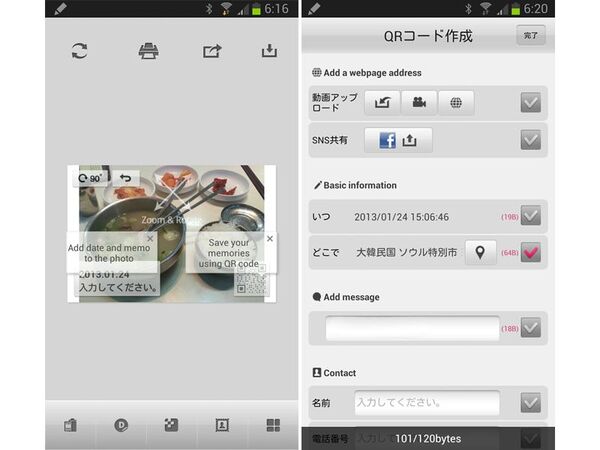
Task: Tap the 'Contact' heading
Action: tap(340, 373)
